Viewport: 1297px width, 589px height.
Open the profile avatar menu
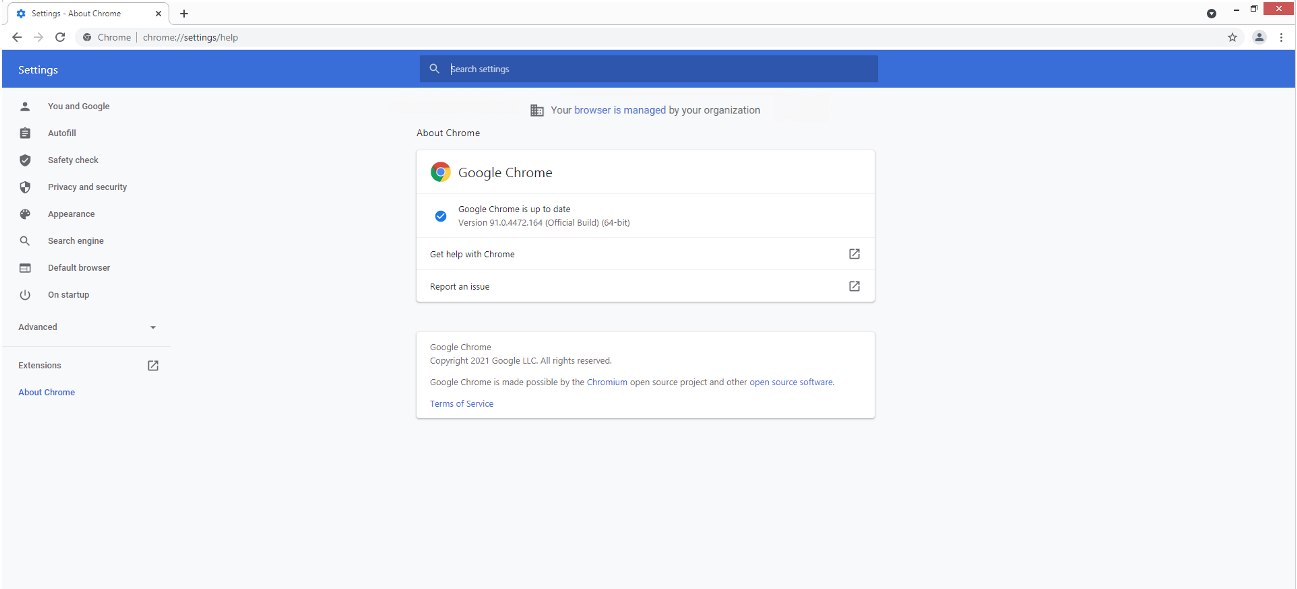pyautogui.click(x=1259, y=37)
